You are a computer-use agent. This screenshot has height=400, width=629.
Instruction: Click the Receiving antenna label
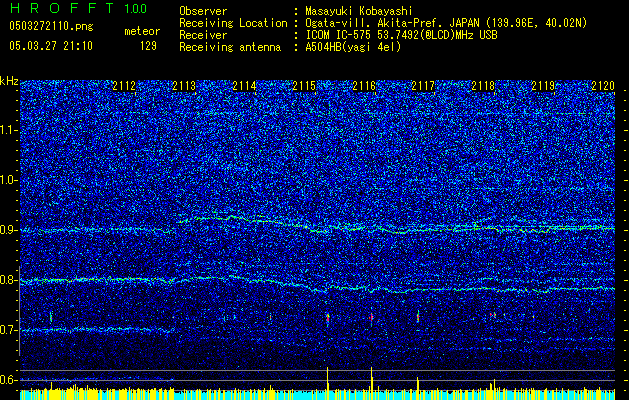[230, 47]
